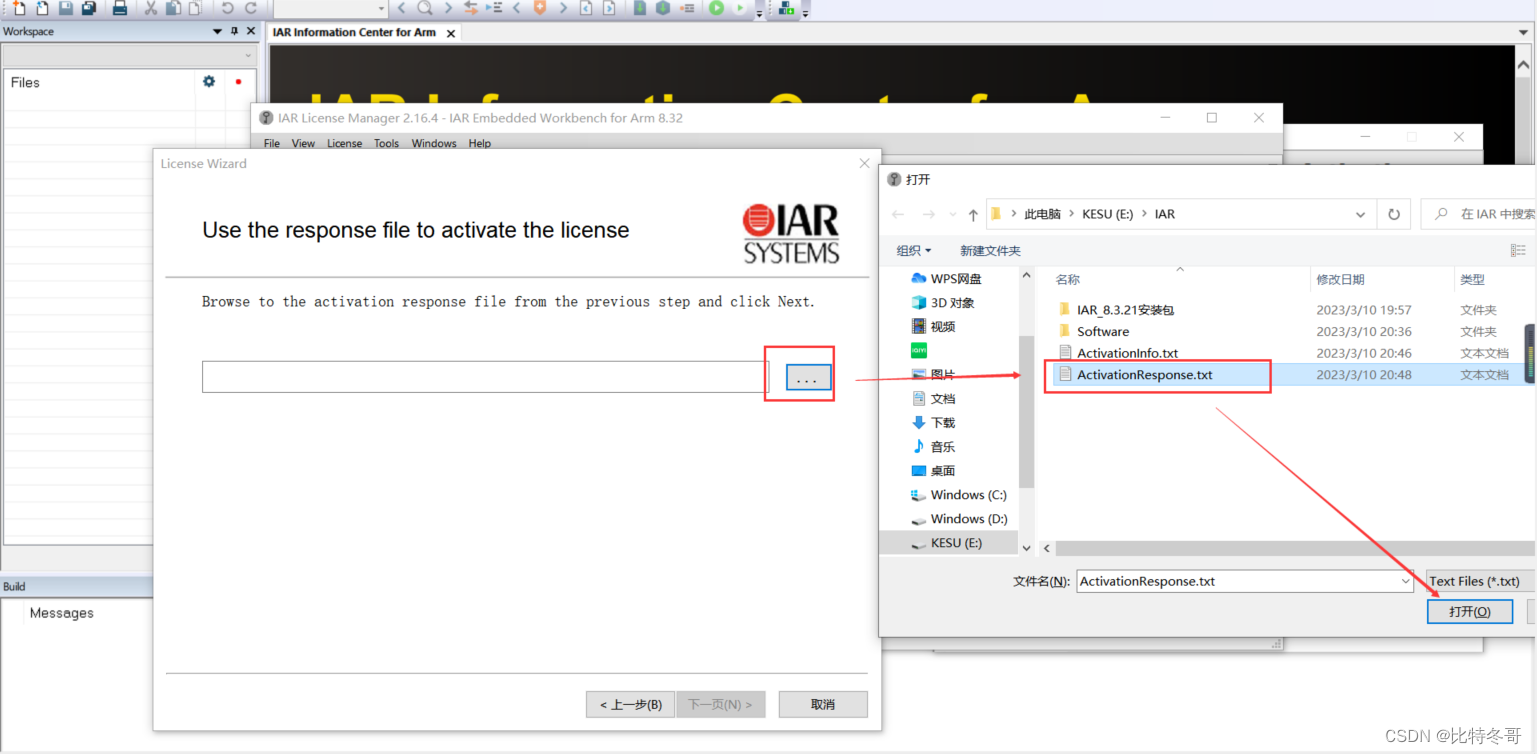Image resolution: width=1537 pixels, height=754 pixels.
Task: Select ActivationResponse.txt file
Action: tap(1144, 374)
